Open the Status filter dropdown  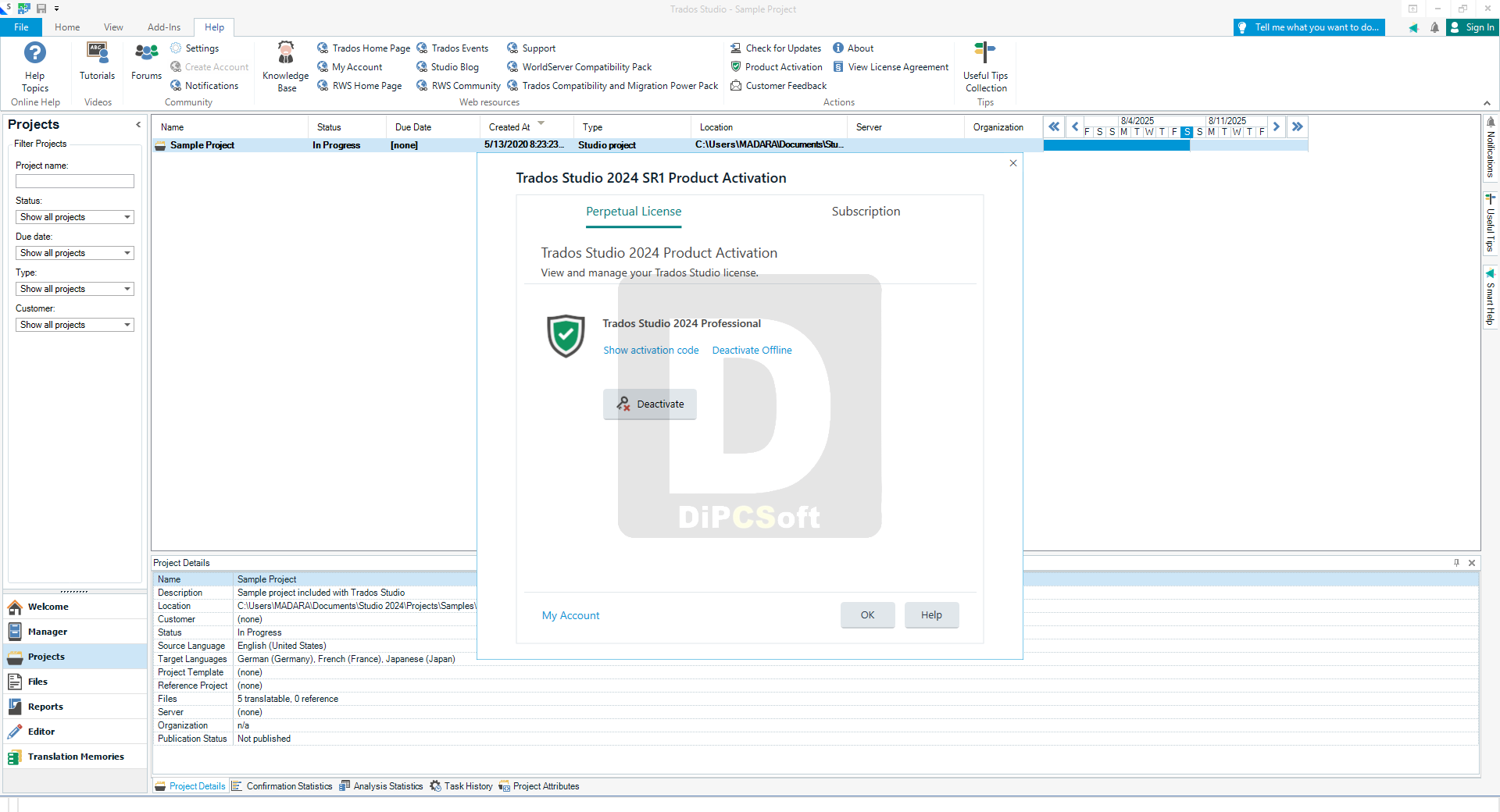tap(75, 217)
